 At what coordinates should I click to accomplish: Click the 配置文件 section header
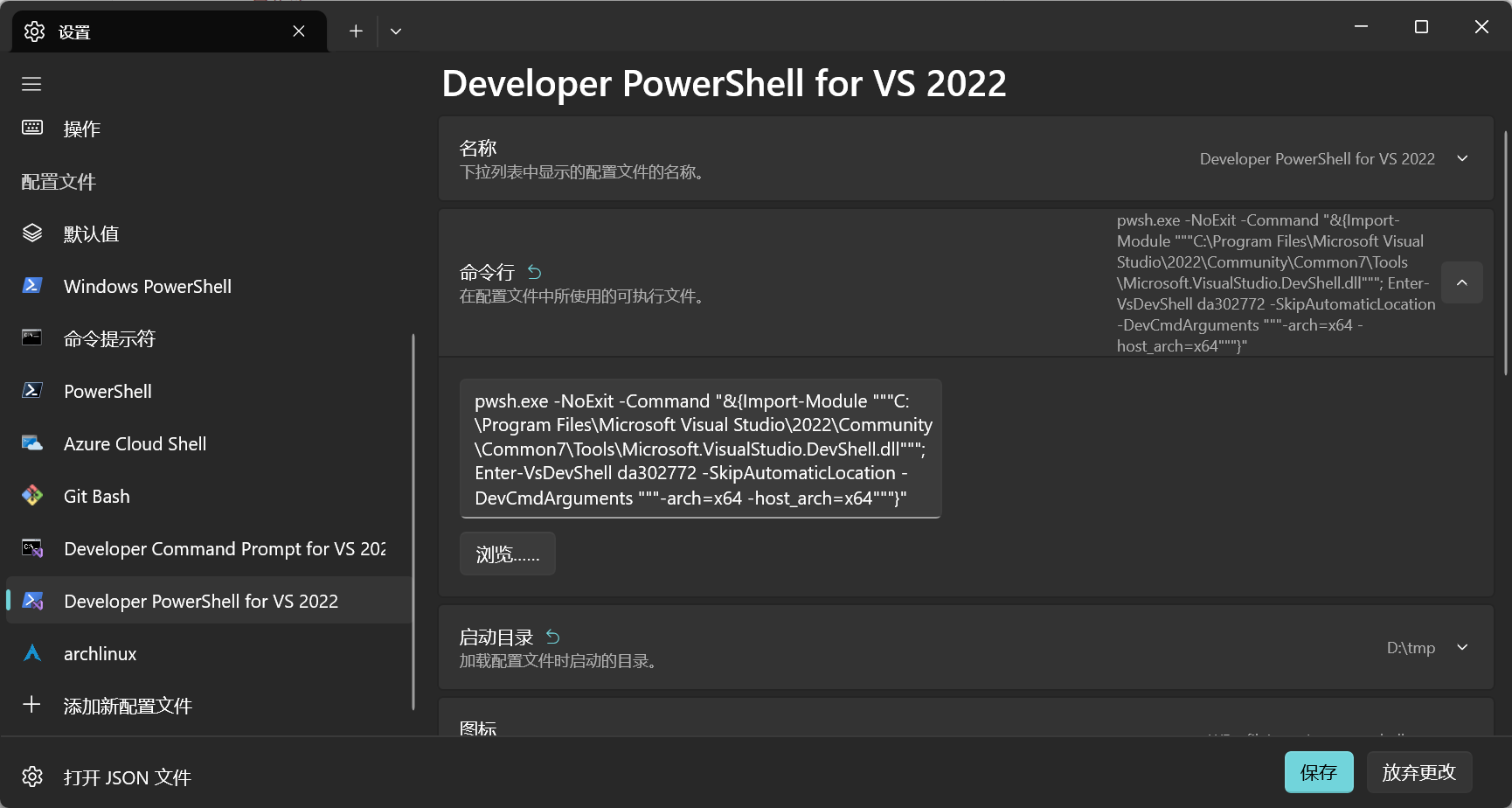(x=59, y=182)
